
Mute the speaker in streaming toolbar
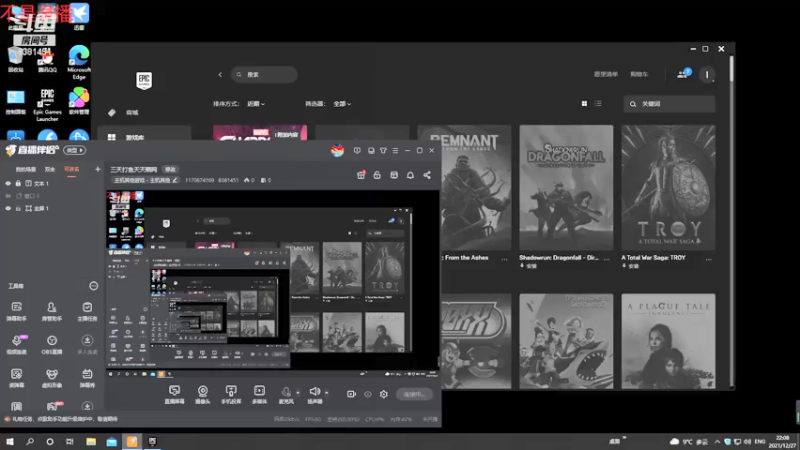[315, 394]
